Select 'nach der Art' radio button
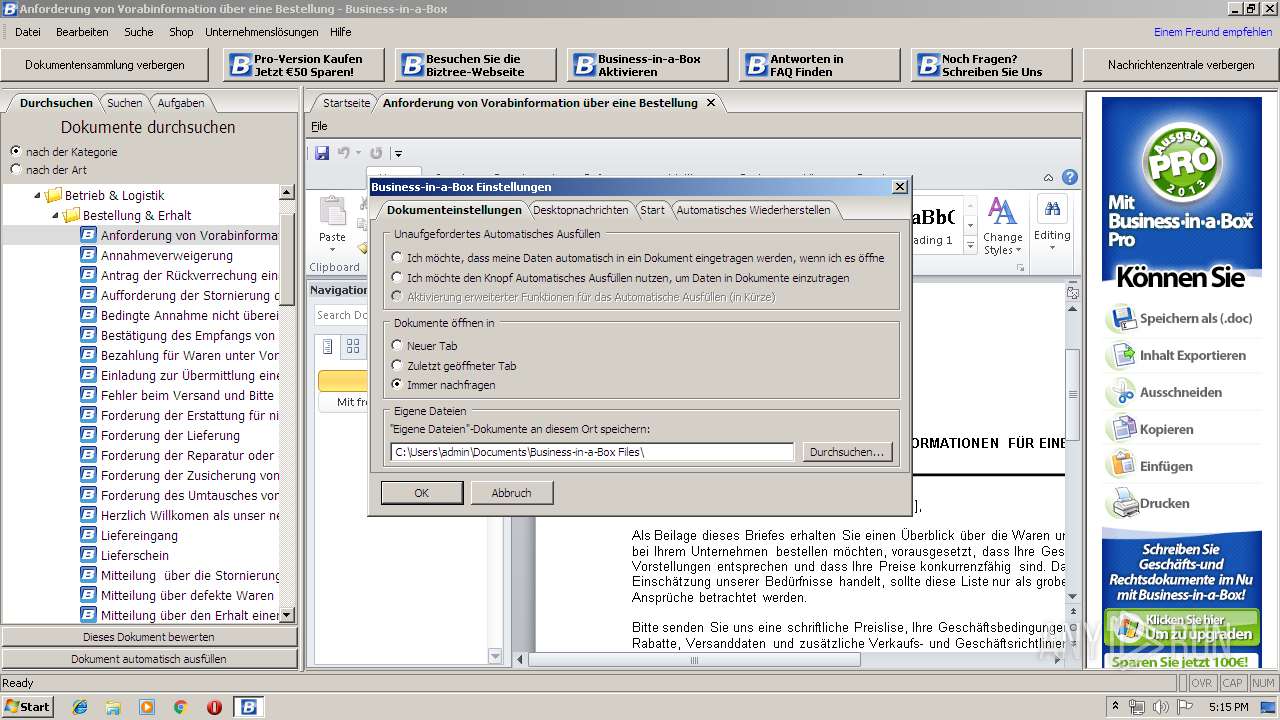Image resolution: width=1280 pixels, height=720 pixels. coord(16,169)
